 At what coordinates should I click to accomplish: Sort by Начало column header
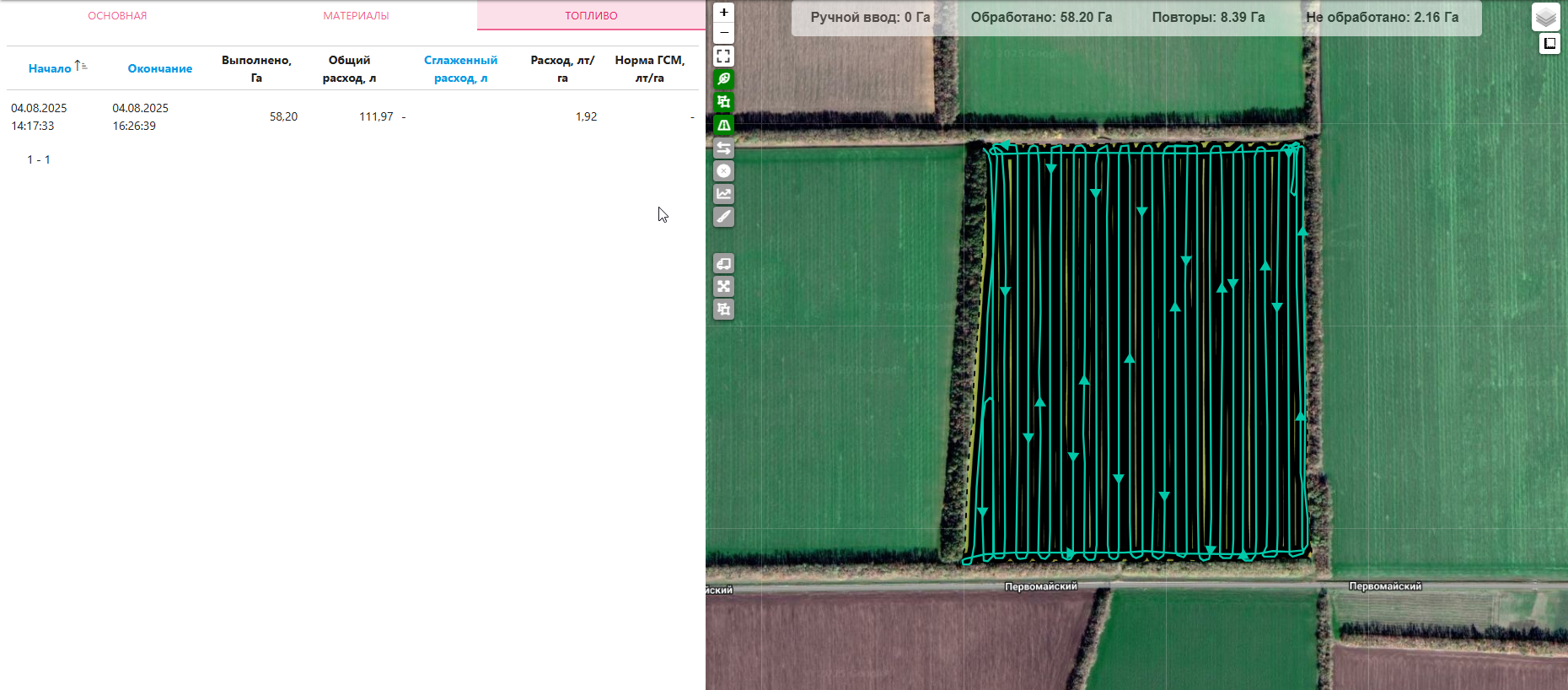pos(50,68)
